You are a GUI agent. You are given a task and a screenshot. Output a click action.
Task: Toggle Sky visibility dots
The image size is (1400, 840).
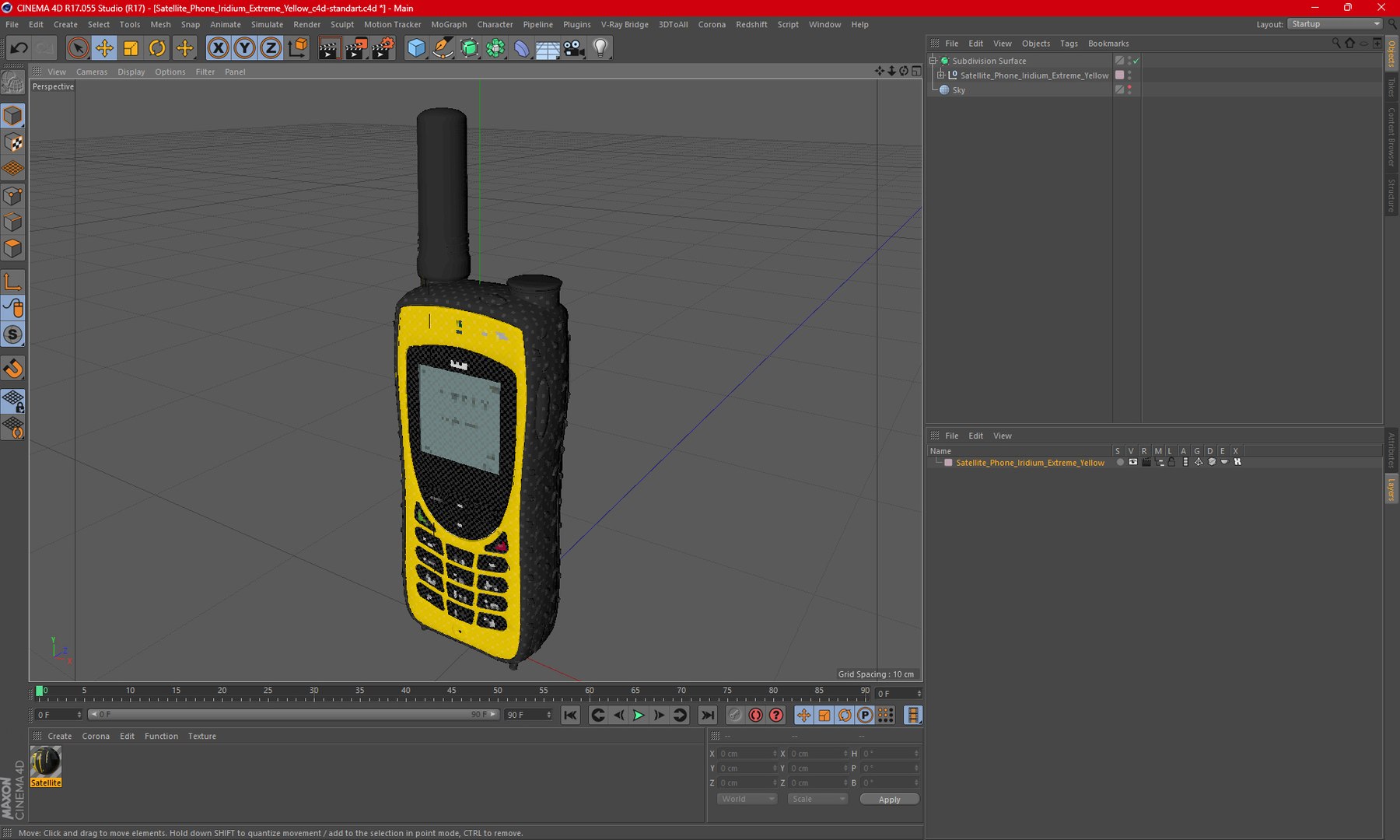pyautogui.click(x=1129, y=90)
